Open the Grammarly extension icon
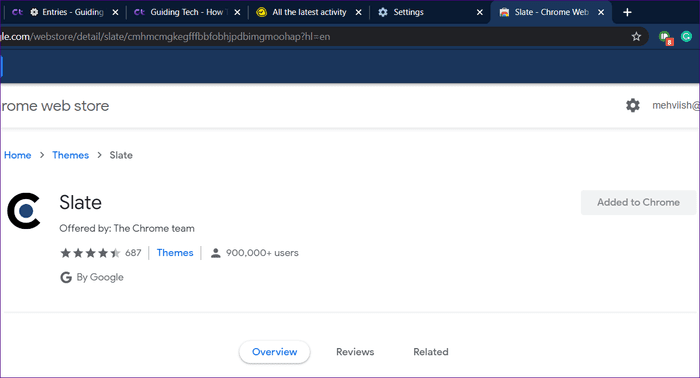The width and height of the screenshot is (700, 378). (x=686, y=37)
